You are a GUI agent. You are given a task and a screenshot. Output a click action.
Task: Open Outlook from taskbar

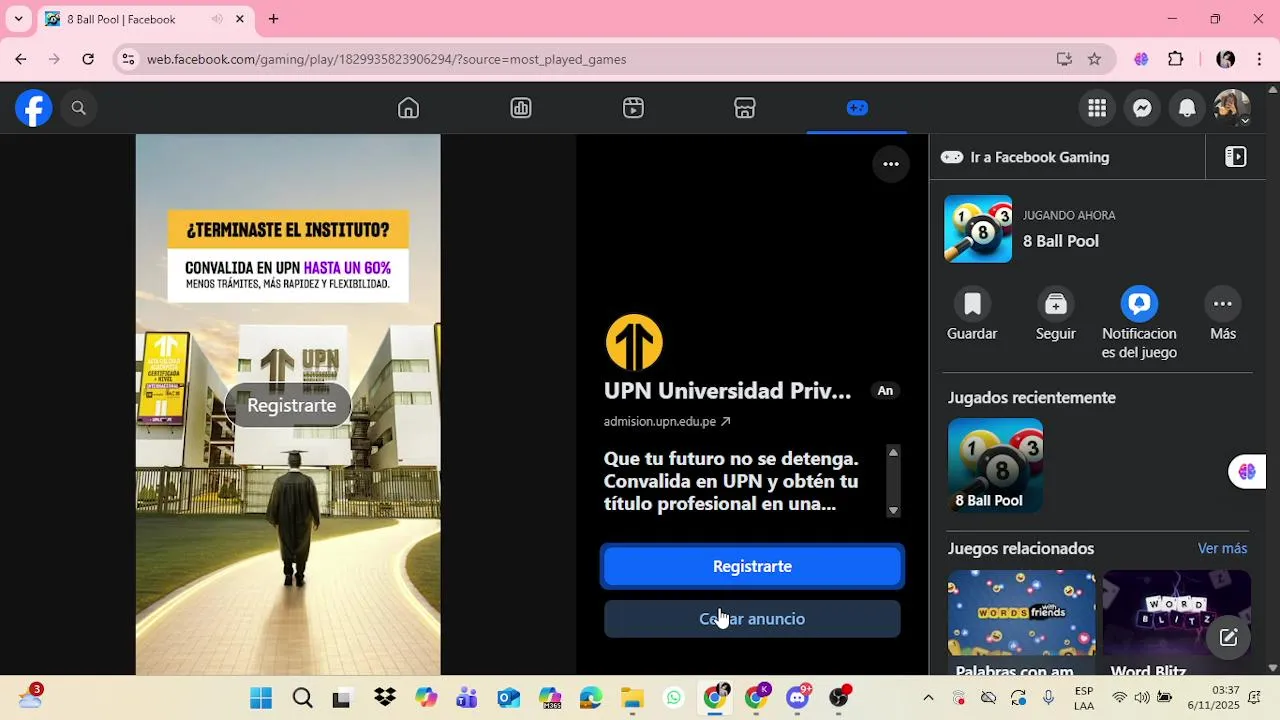tap(508, 698)
